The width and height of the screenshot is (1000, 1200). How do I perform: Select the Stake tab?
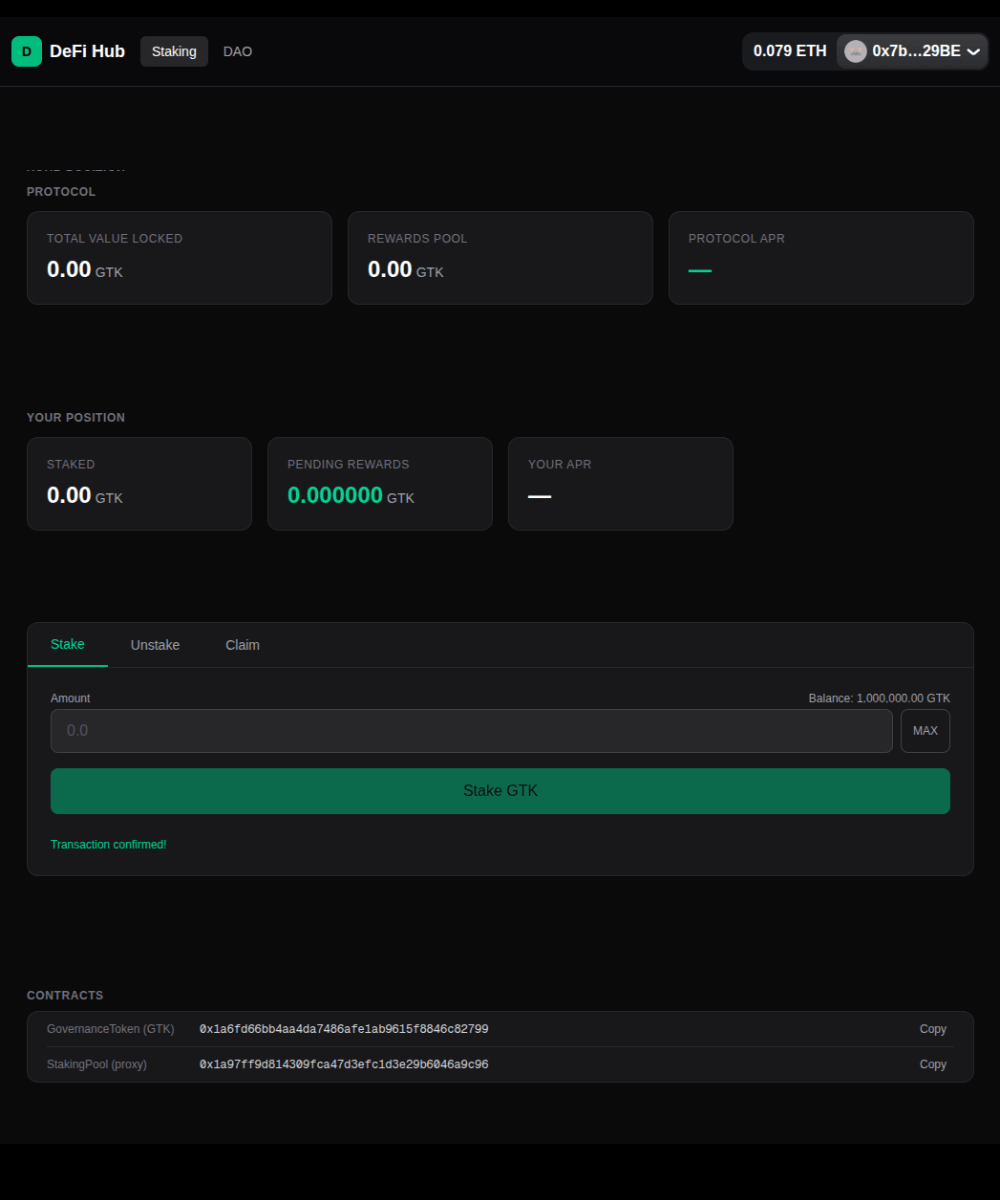[68, 644]
